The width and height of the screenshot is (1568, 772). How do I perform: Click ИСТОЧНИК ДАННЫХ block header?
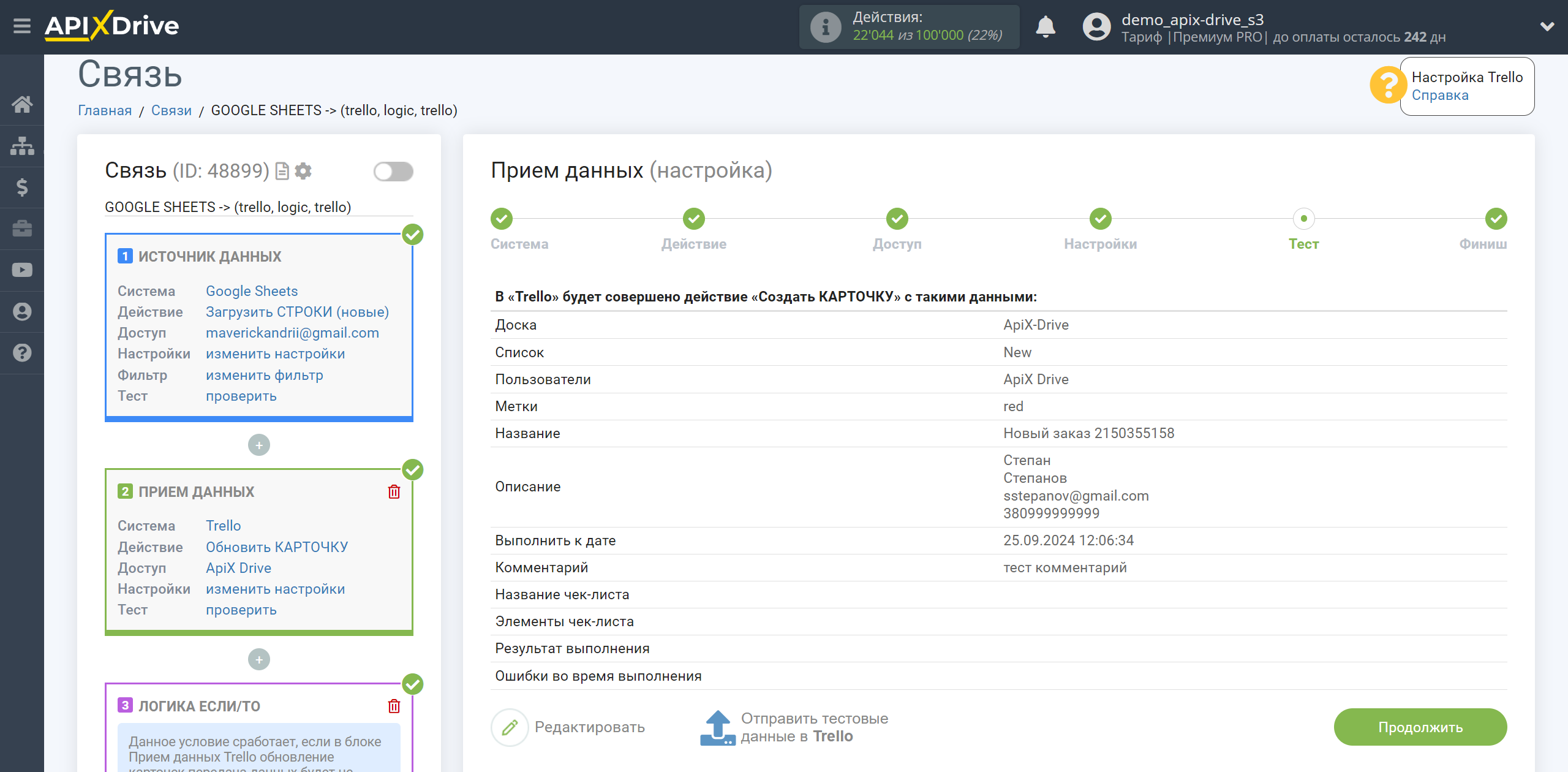(209, 257)
